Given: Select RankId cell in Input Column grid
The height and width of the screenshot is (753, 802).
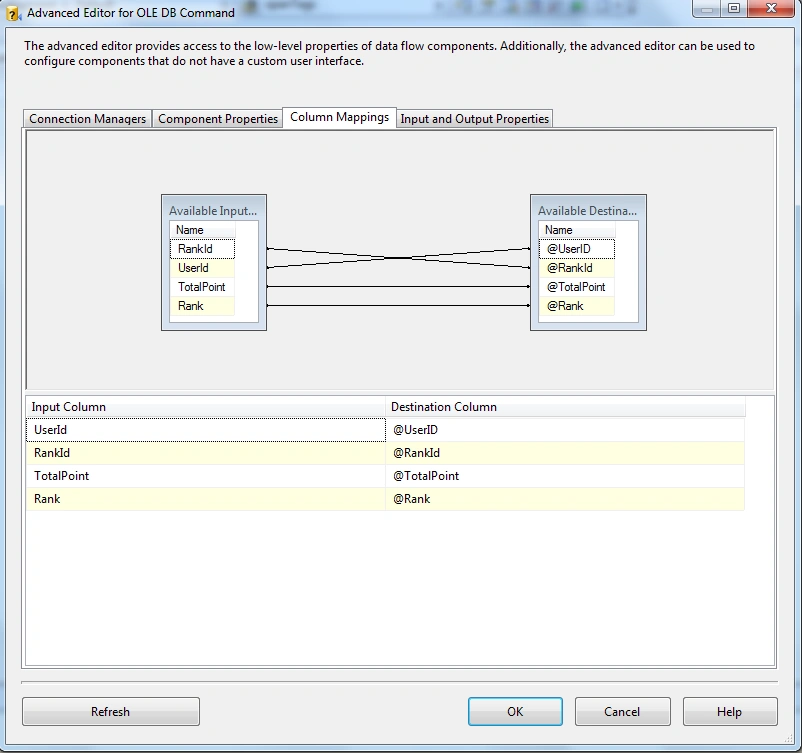Looking at the screenshot, I should (x=206, y=453).
